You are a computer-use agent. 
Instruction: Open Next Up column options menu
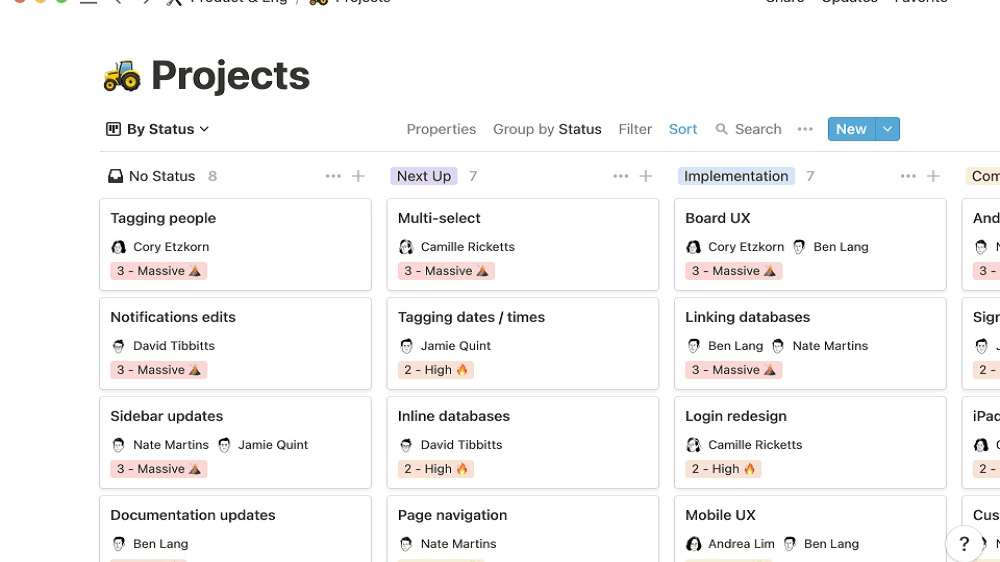click(x=621, y=176)
